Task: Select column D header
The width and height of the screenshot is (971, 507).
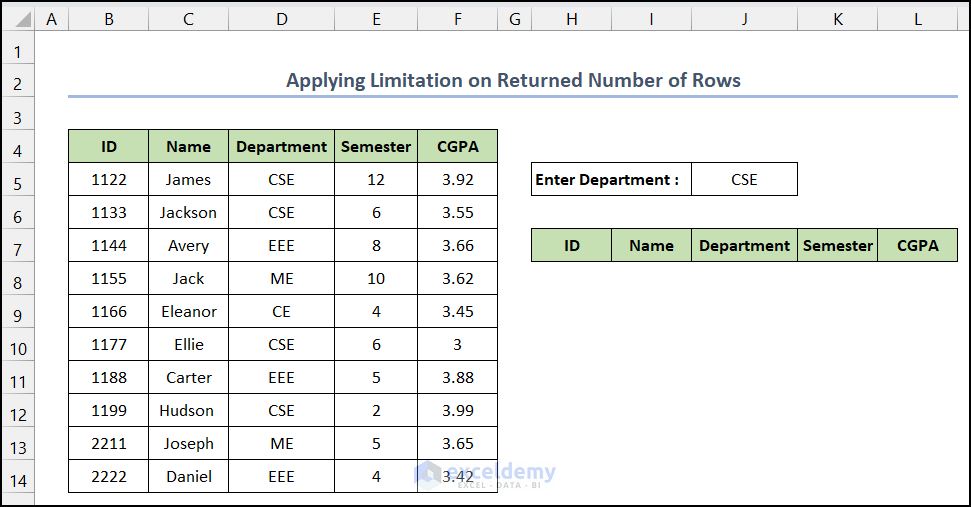Action: [x=281, y=18]
